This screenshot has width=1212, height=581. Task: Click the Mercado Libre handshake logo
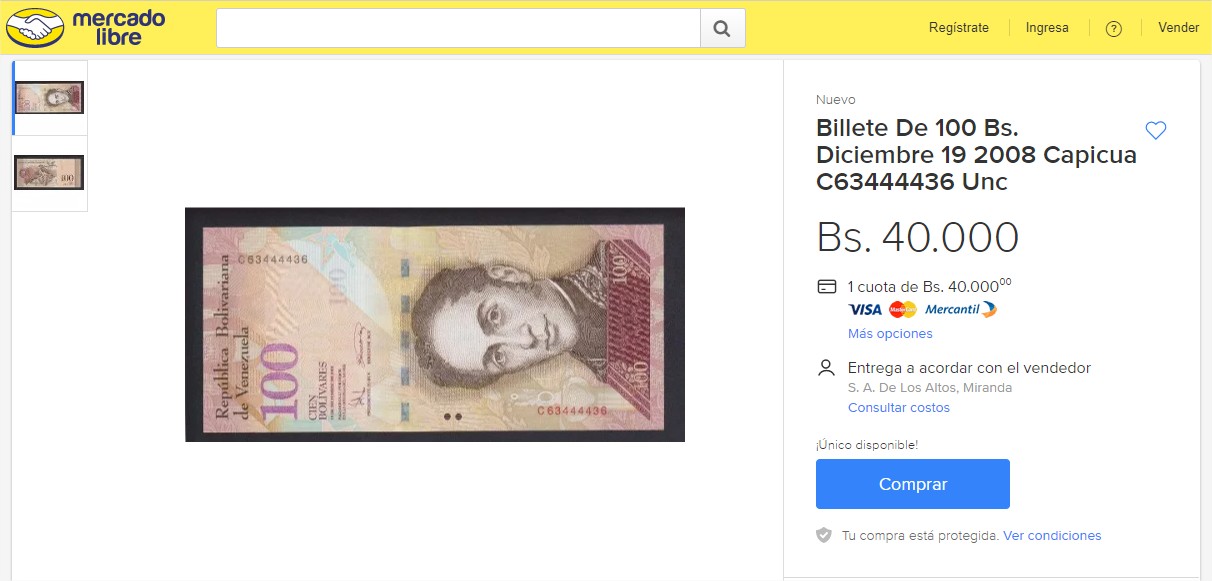[x=36, y=28]
